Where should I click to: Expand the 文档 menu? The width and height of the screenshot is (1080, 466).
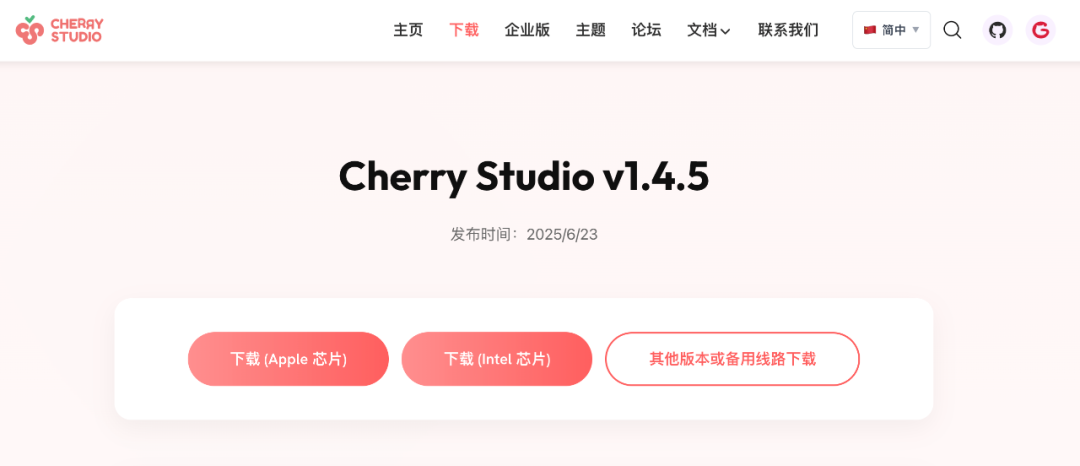click(x=709, y=30)
